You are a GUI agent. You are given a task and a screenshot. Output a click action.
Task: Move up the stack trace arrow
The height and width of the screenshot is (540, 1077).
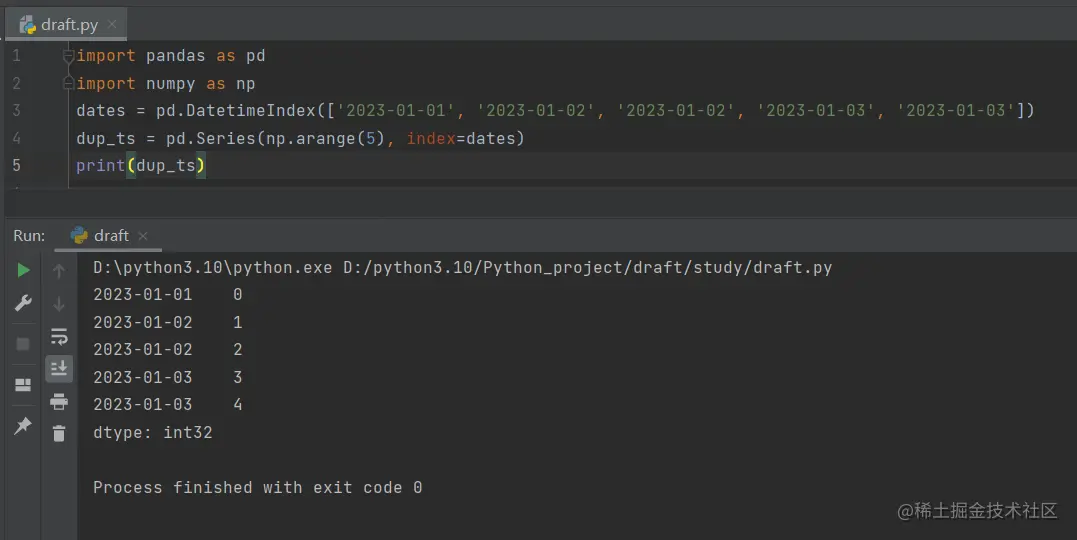[59, 271]
